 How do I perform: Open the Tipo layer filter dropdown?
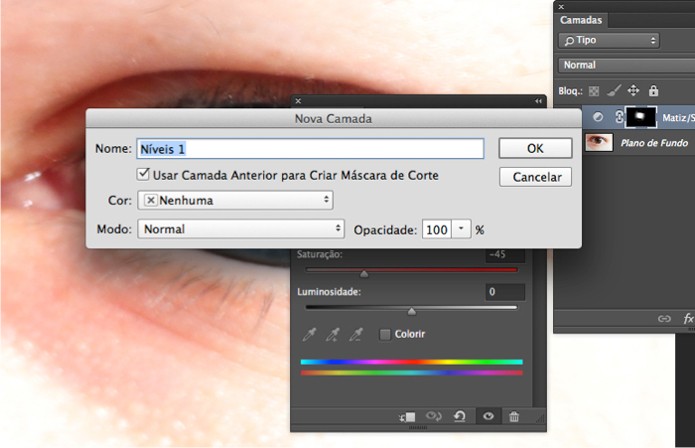[x=609, y=40]
